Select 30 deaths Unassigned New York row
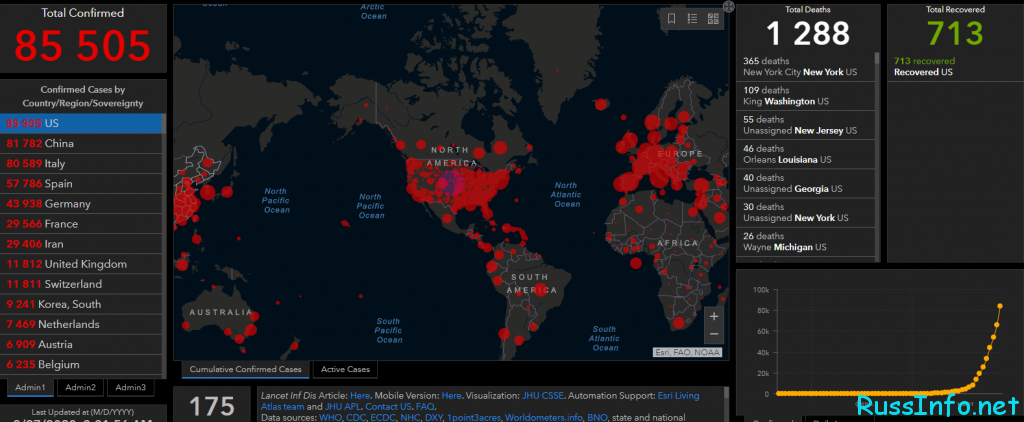The width and height of the screenshot is (1024, 422). tap(805, 212)
